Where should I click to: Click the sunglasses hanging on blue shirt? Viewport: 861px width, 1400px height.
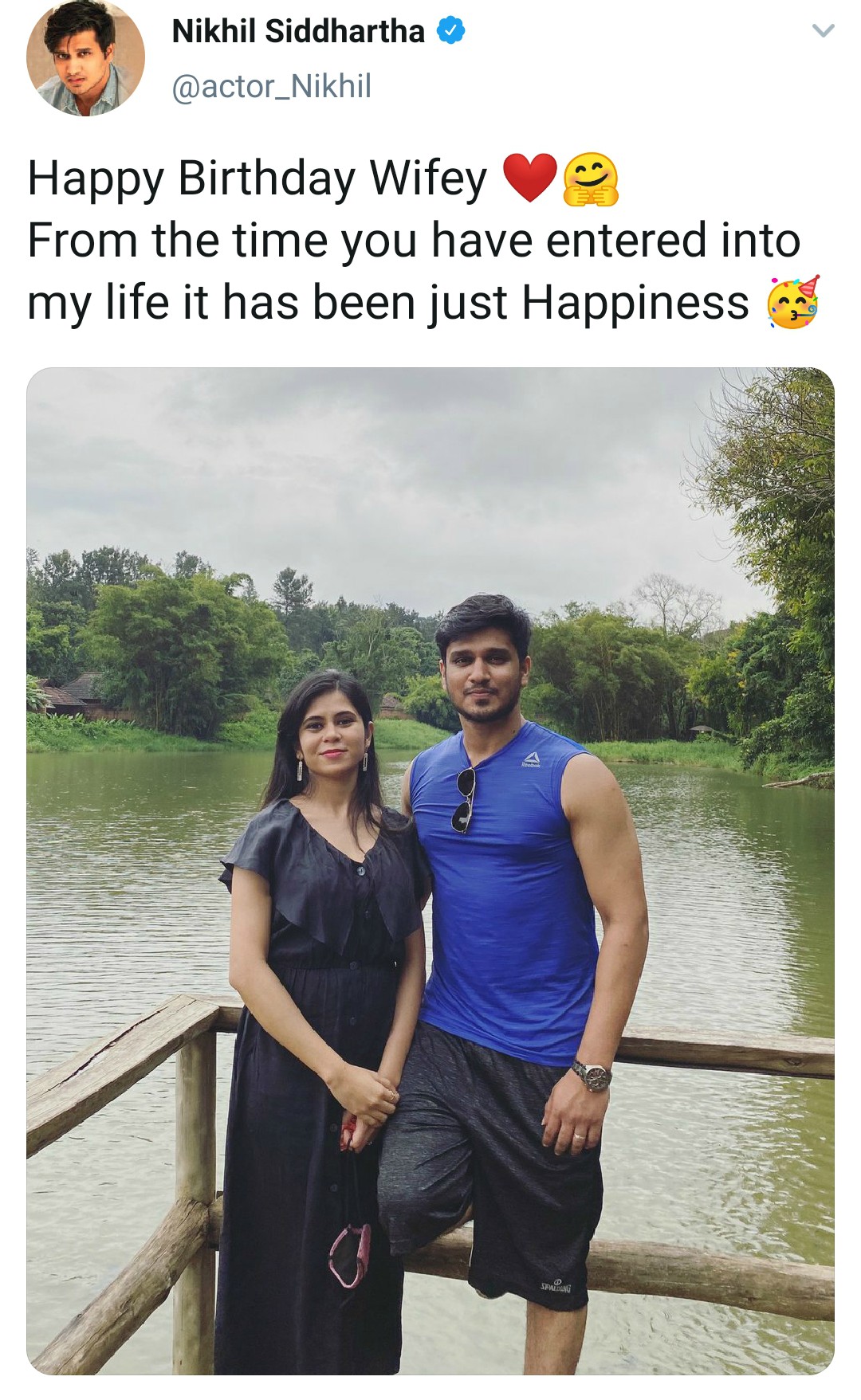click(x=464, y=800)
